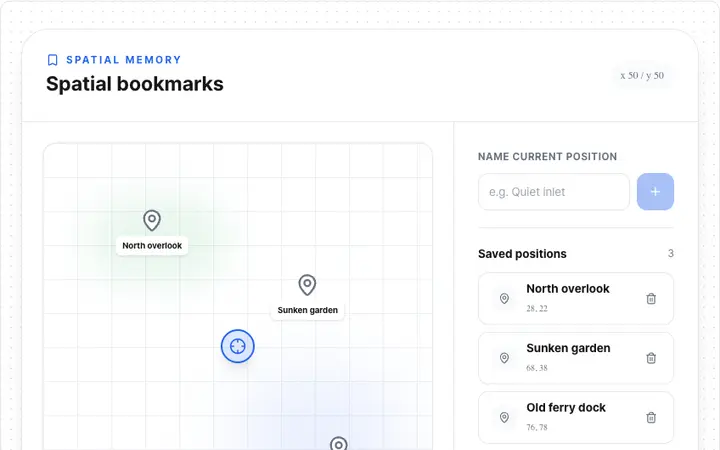Image resolution: width=720 pixels, height=450 pixels.
Task: Select the Old ferry dock saved position
Action: [x=576, y=417]
